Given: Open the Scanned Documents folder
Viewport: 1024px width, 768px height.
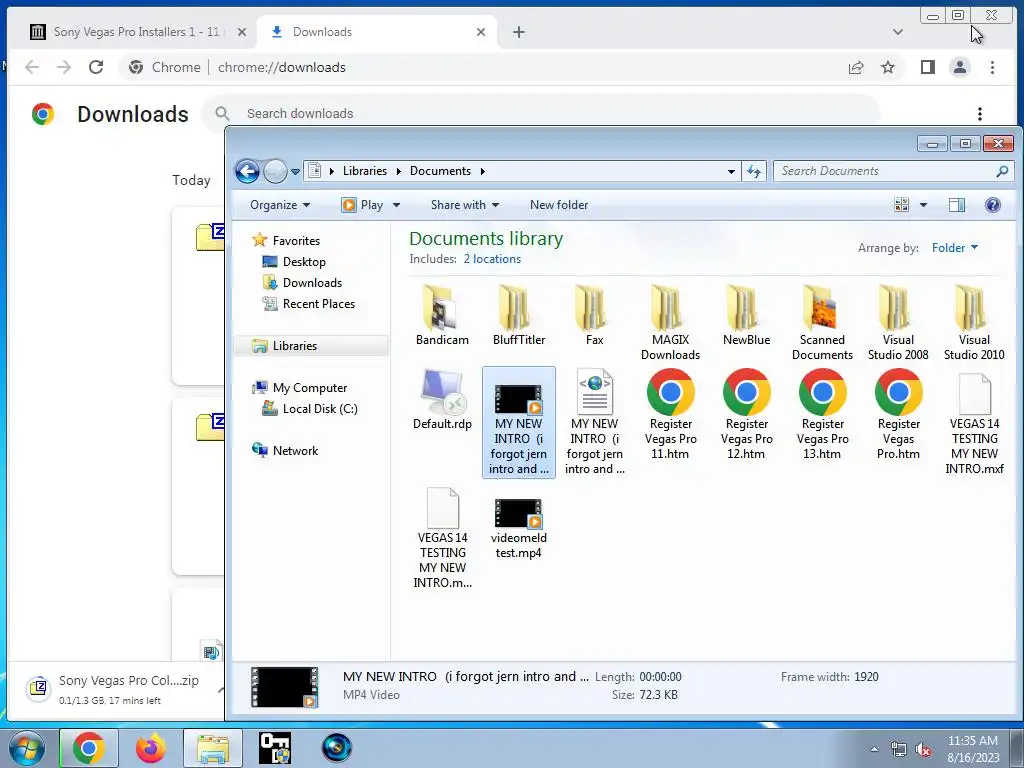Looking at the screenshot, I should [x=822, y=323].
